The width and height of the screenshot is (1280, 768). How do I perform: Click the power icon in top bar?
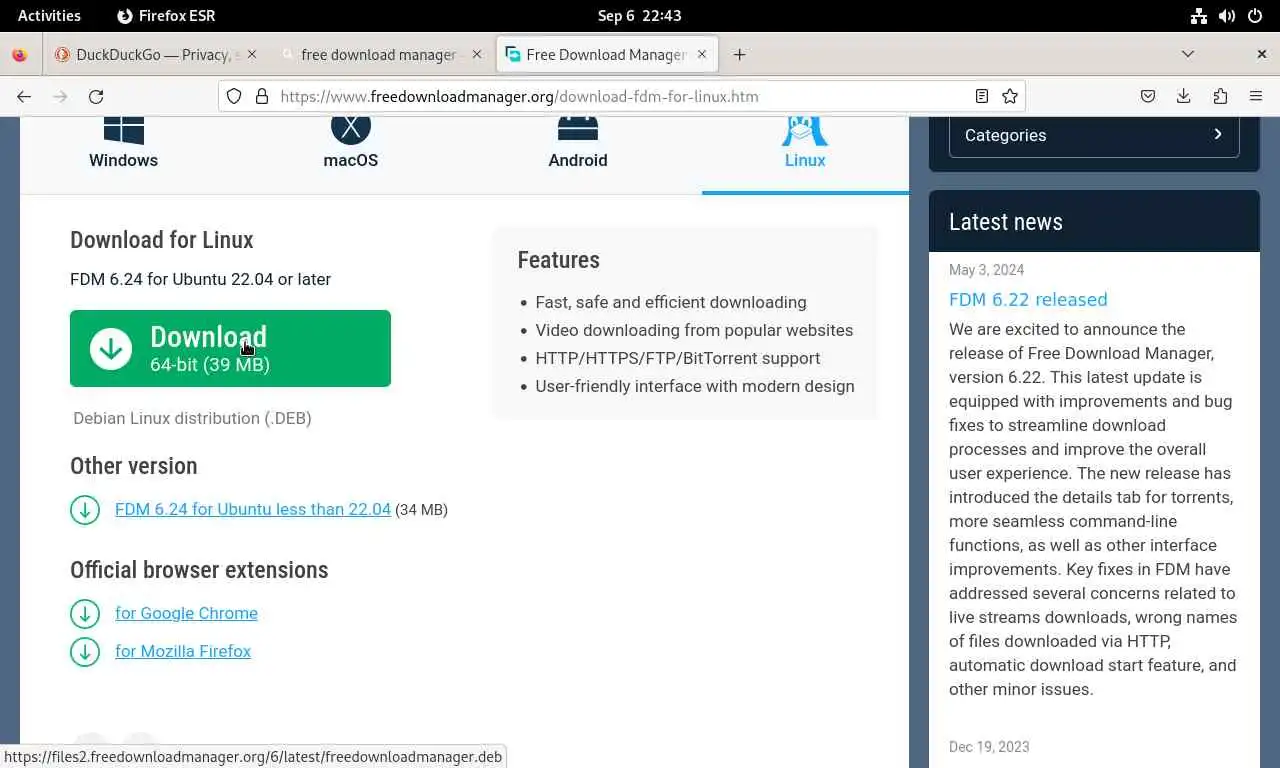[1255, 15]
